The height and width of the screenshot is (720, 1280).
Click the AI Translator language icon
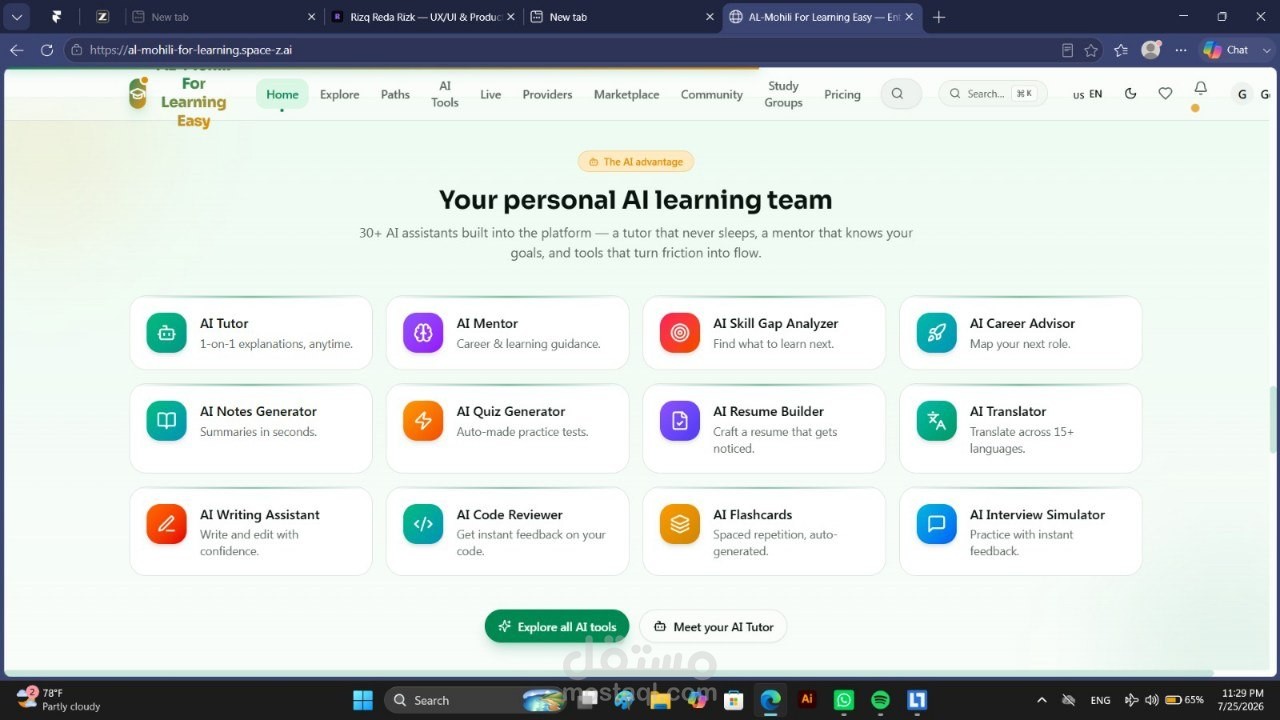tap(936, 421)
